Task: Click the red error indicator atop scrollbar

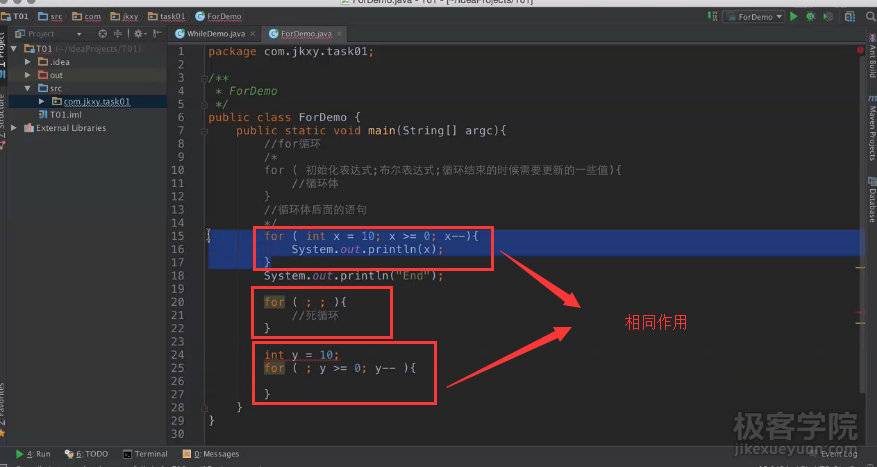Action: click(860, 50)
